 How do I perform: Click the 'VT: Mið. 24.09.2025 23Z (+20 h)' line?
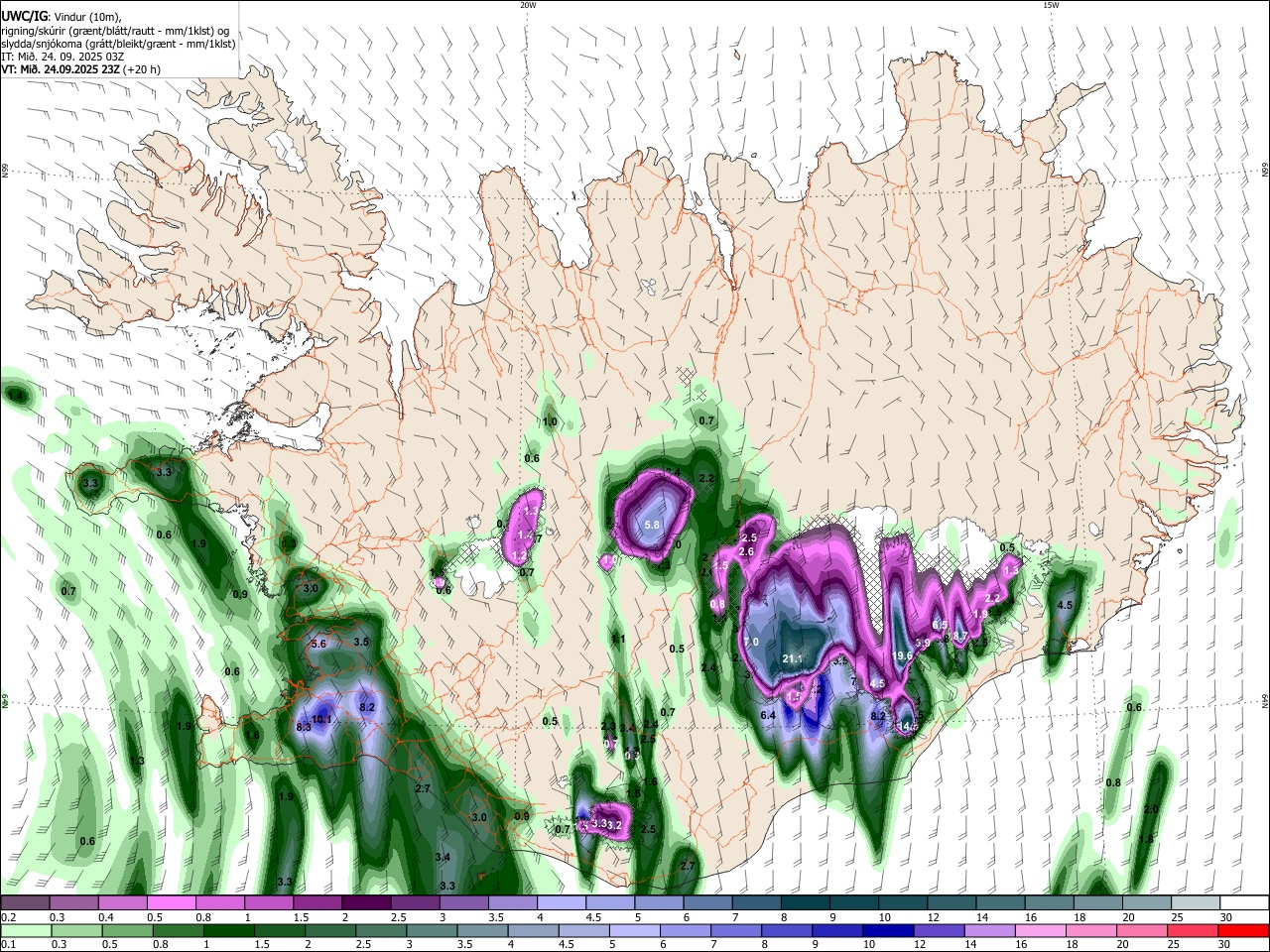[x=80, y=69]
